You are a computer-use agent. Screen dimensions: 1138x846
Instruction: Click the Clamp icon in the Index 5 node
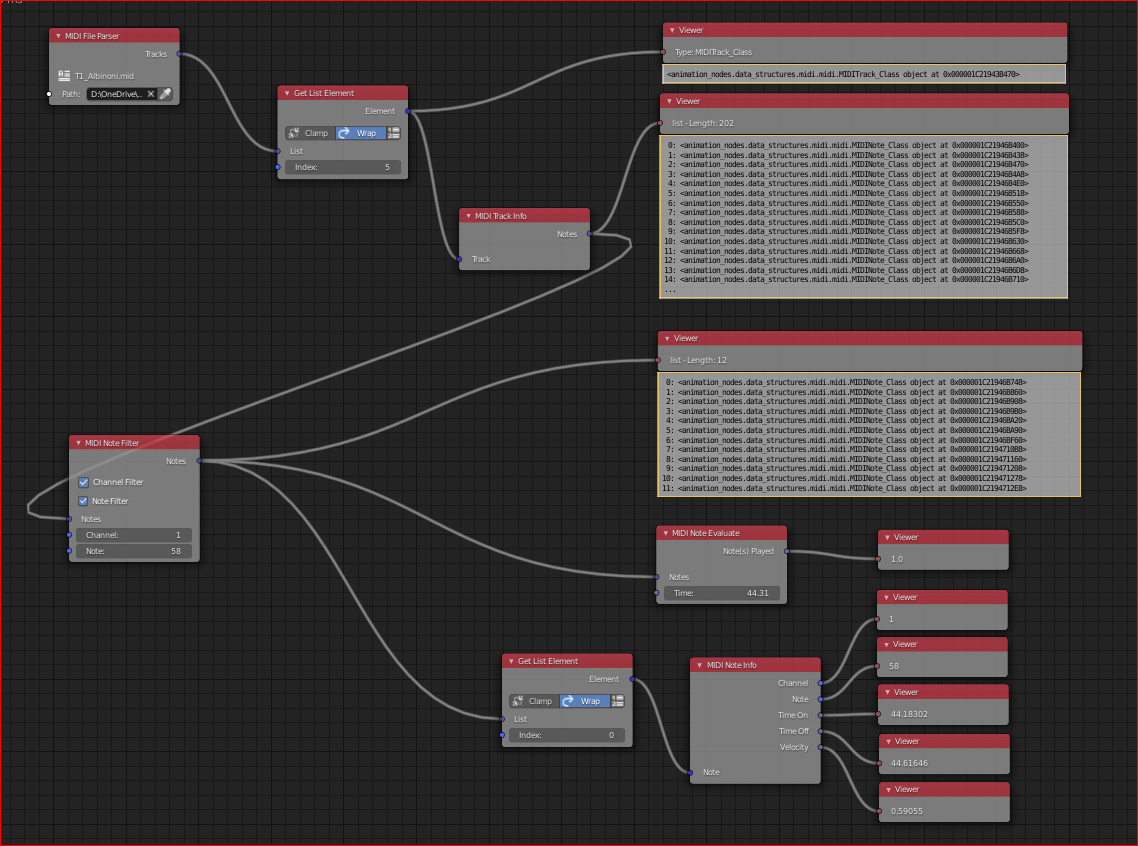point(293,133)
